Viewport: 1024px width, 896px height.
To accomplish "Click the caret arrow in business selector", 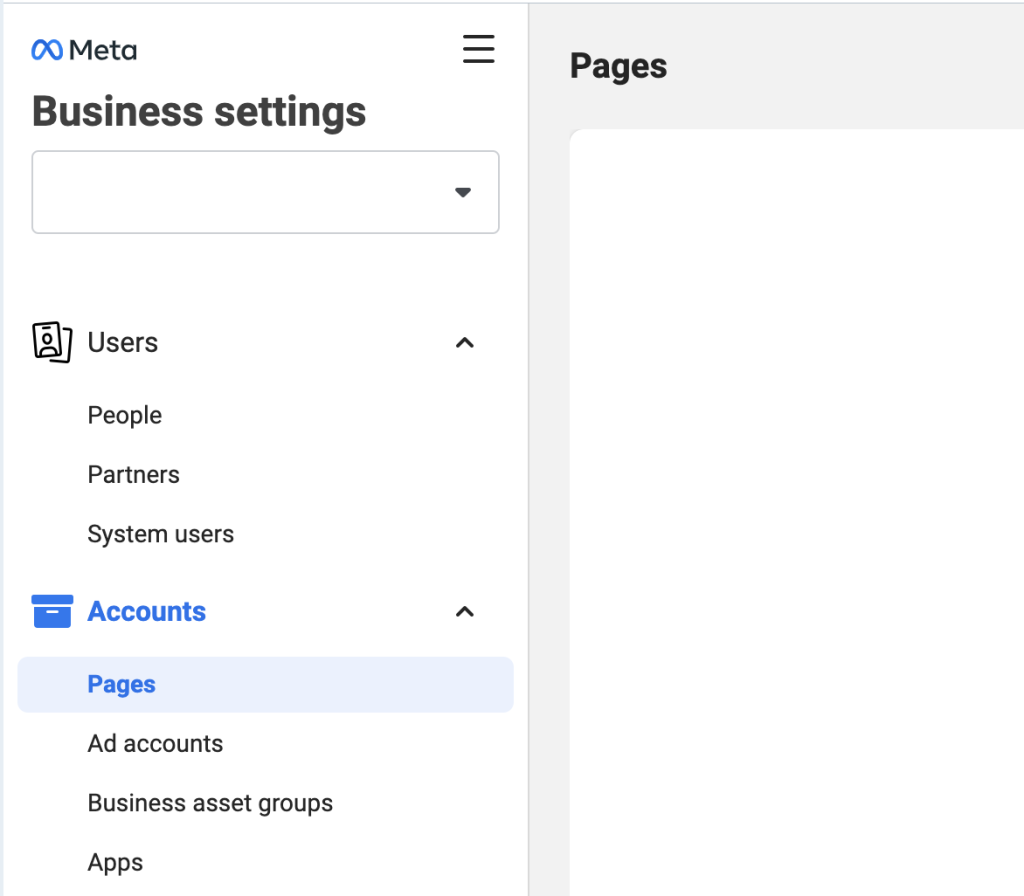I will click(x=462, y=192).
